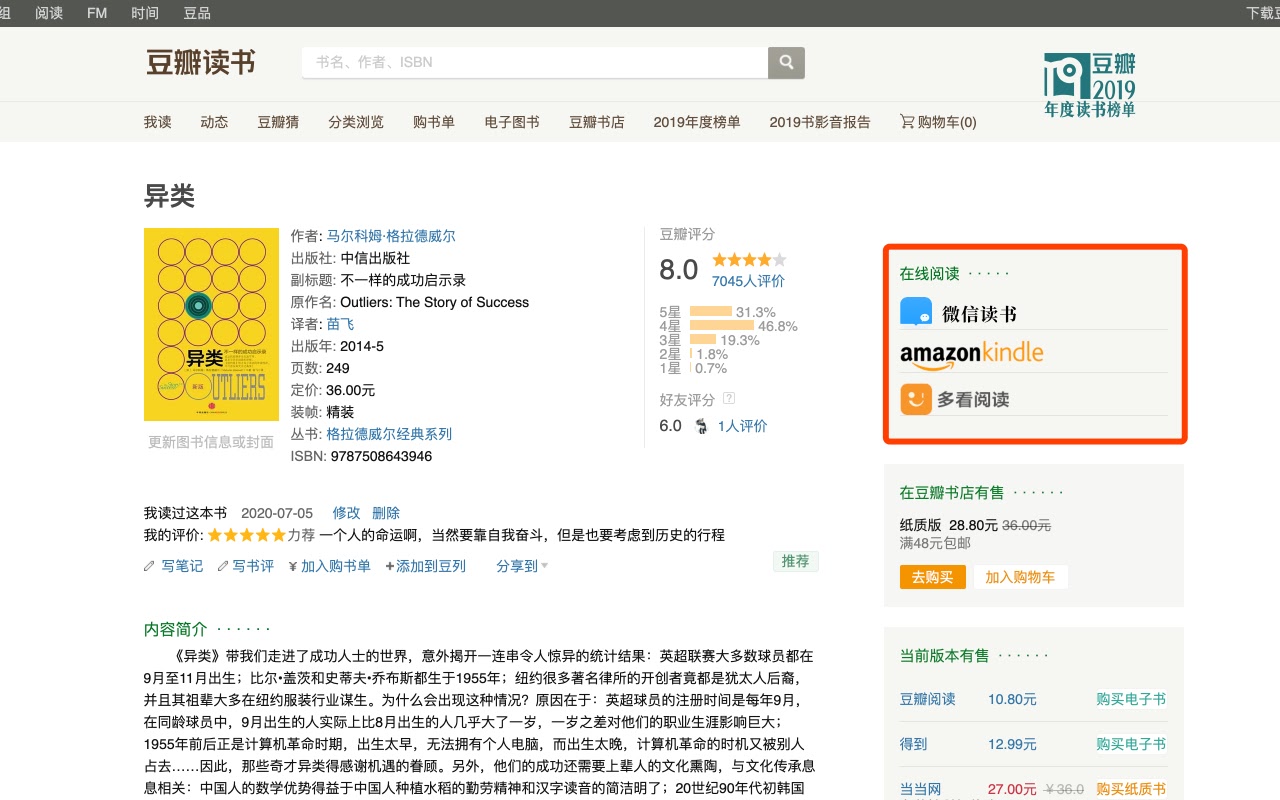Open the Douban Read logo
1280x800 pixels.
pyautogui.click(x=201, y=63)
